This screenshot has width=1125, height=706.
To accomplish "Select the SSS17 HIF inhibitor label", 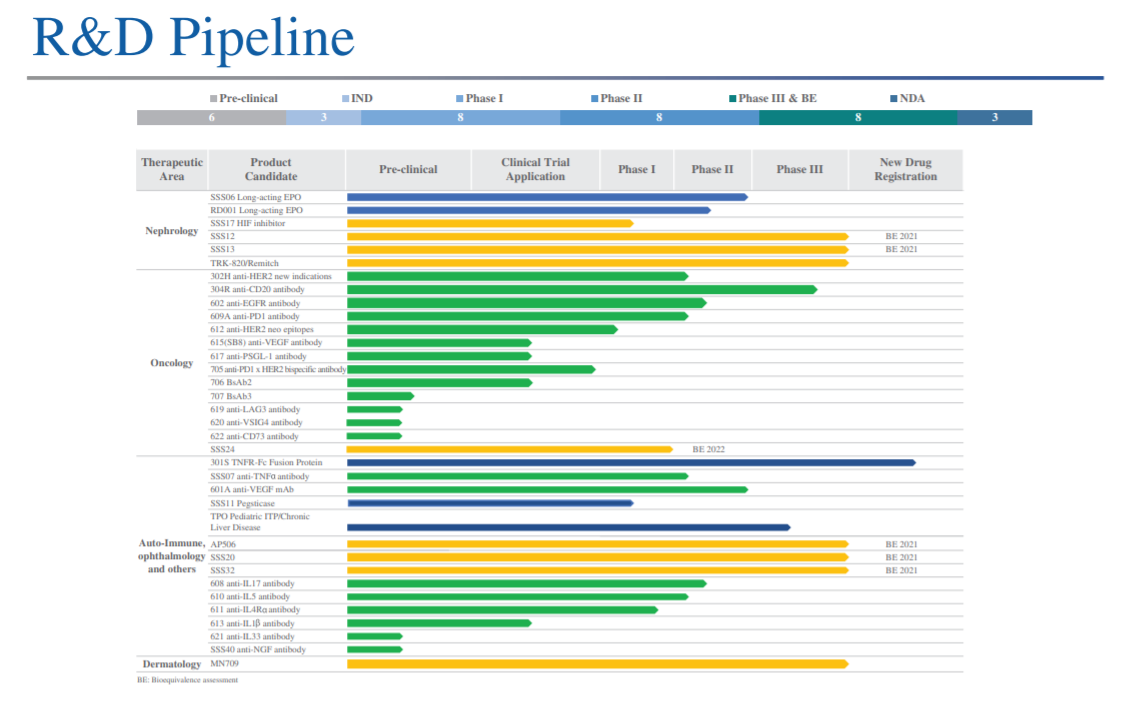I will [x=247, y=224].
